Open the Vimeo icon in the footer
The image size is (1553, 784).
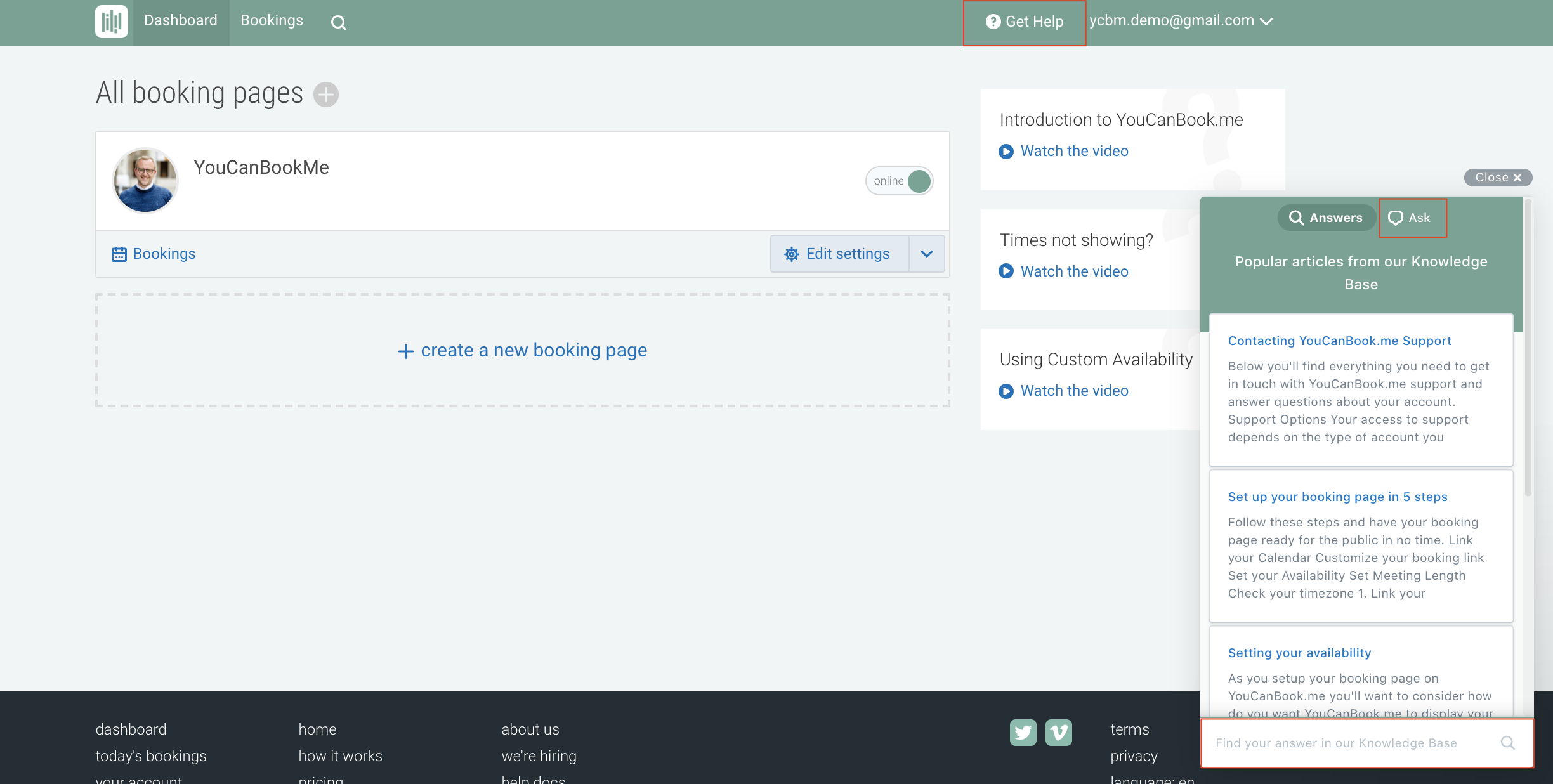[x=1059, y=733]
